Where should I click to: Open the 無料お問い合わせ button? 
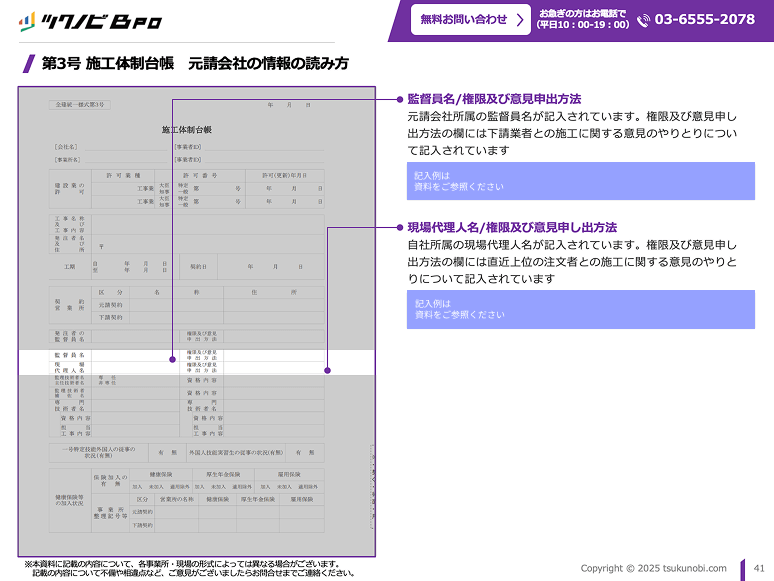tap(470, 20)
